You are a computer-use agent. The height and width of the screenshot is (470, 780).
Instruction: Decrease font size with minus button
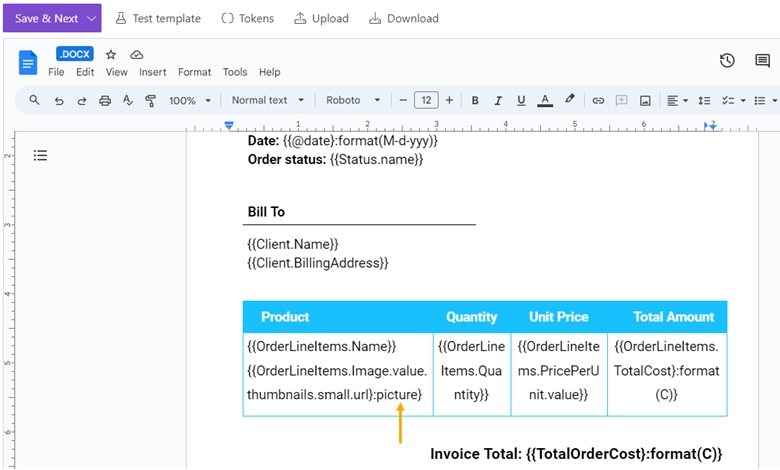coord(403,100)
